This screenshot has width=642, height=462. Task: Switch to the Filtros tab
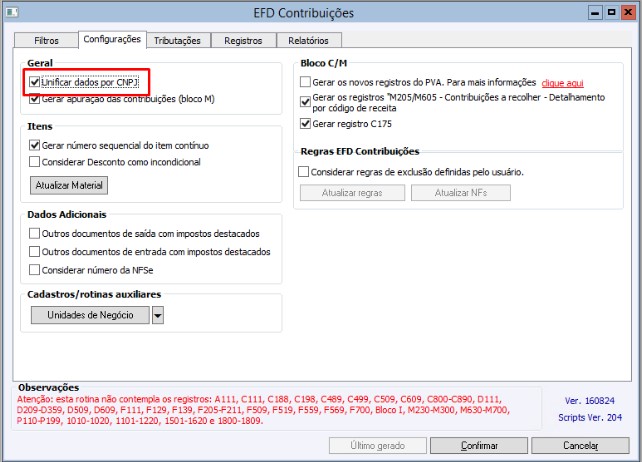[x=46, y=41]
